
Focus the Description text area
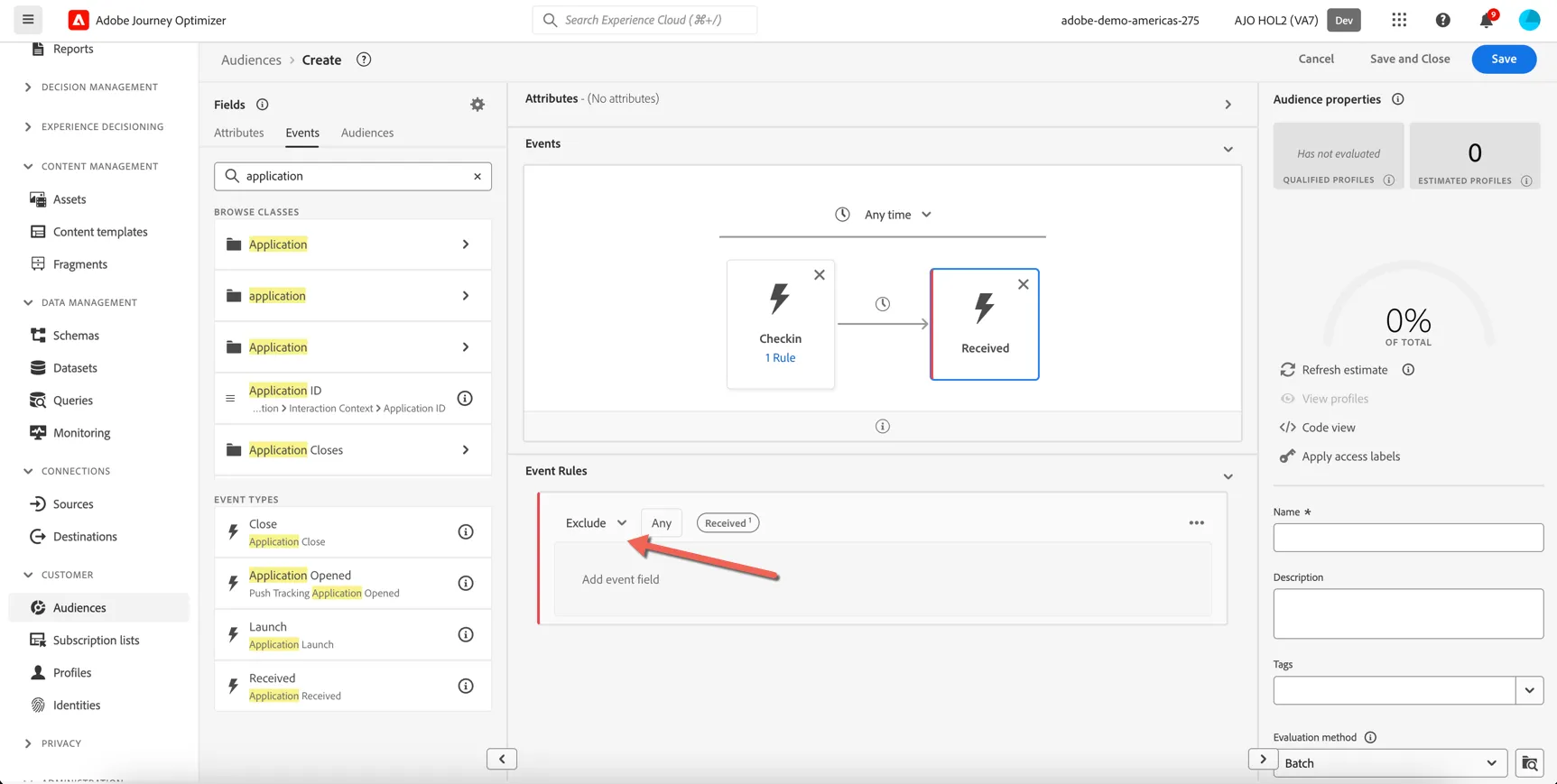(x=1408, y=614)
